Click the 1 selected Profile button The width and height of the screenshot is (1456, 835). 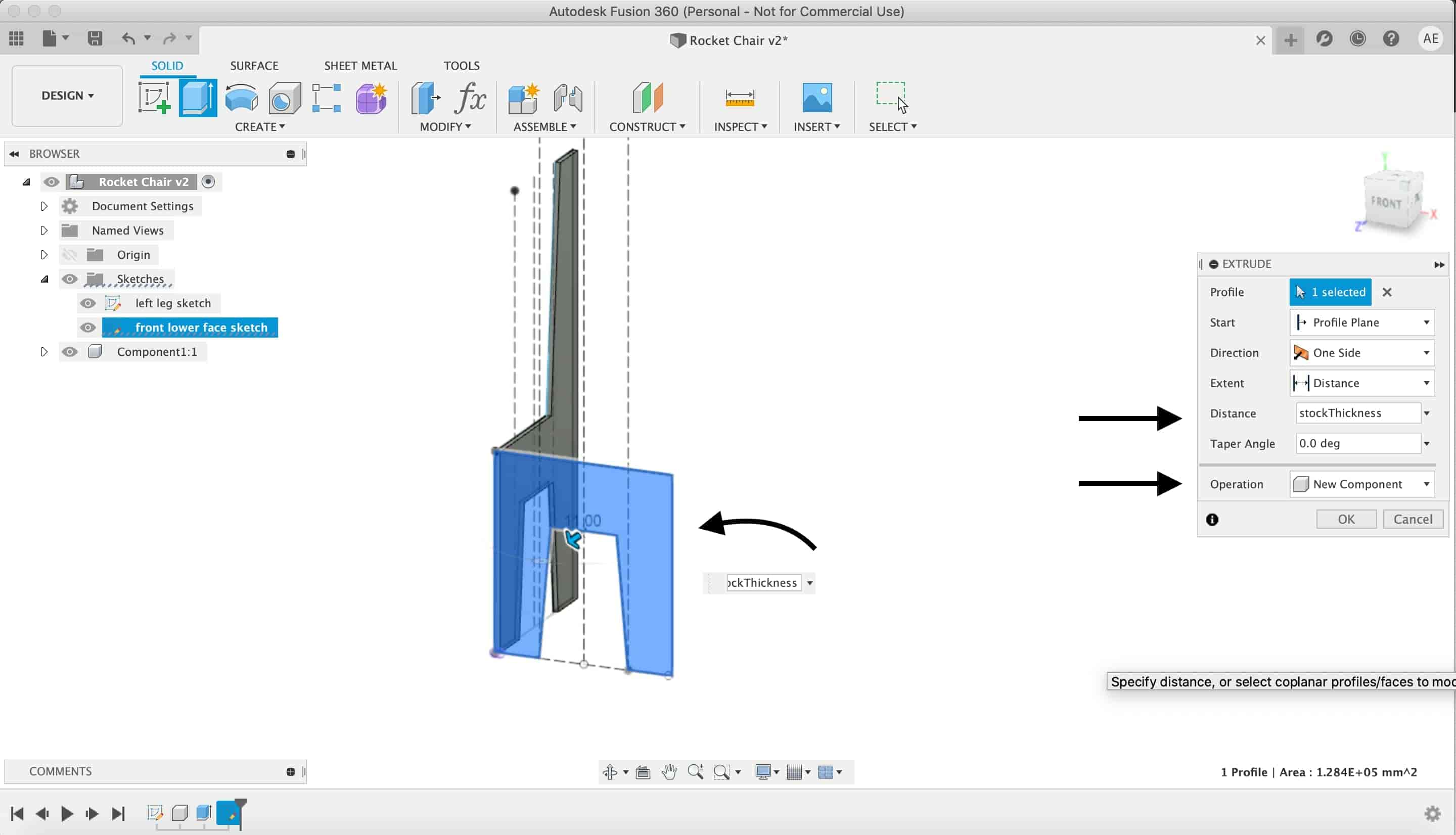point(1331,292)
